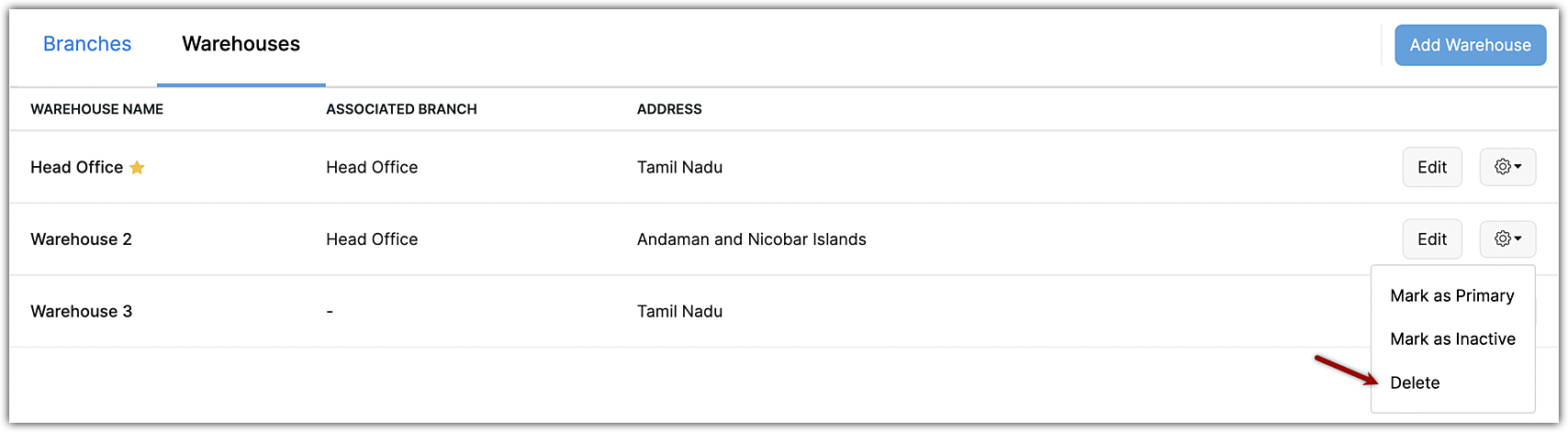Click the Address column header

[669, 109]
